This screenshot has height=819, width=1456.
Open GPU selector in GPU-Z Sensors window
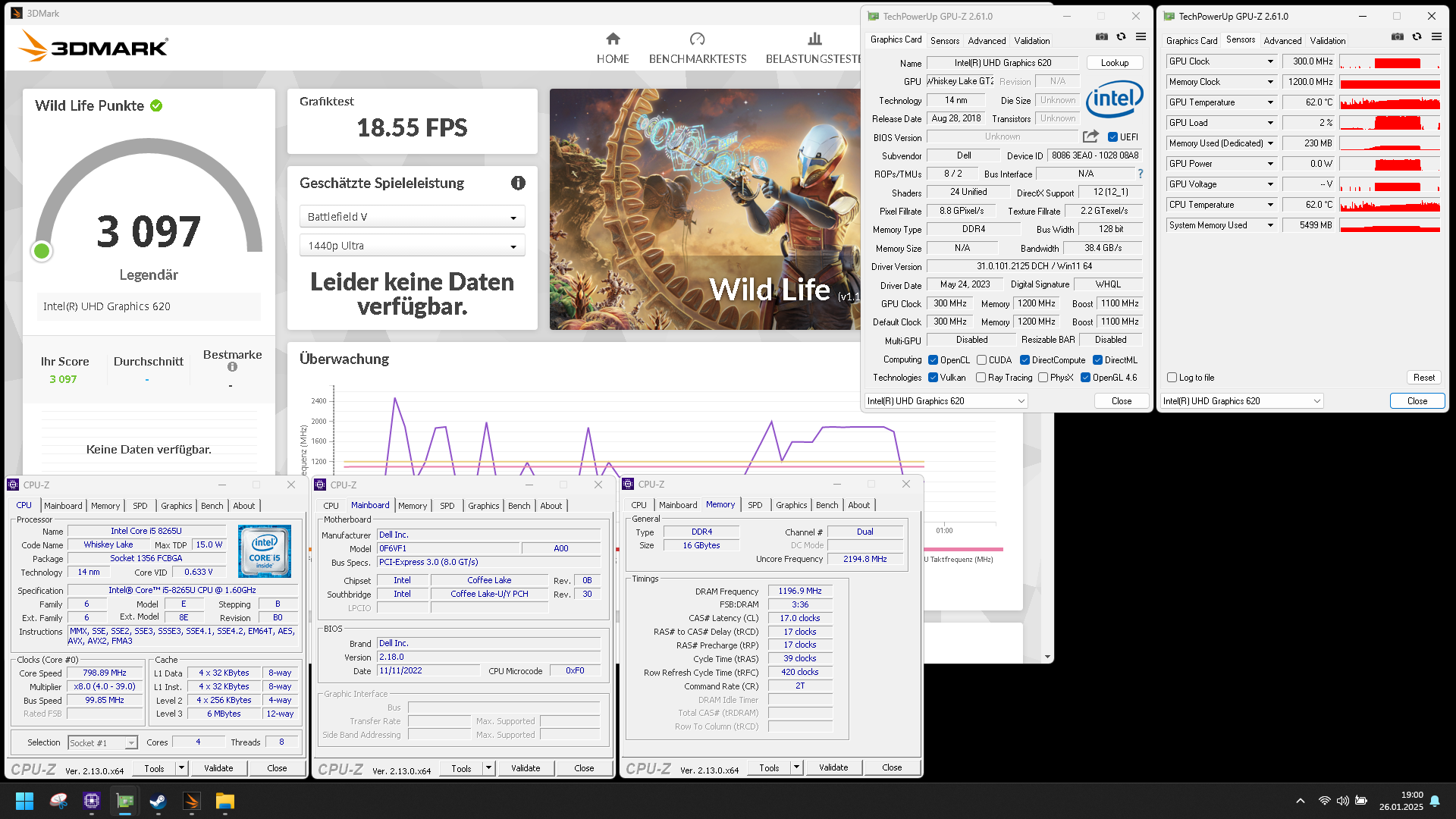[1242, 401]
